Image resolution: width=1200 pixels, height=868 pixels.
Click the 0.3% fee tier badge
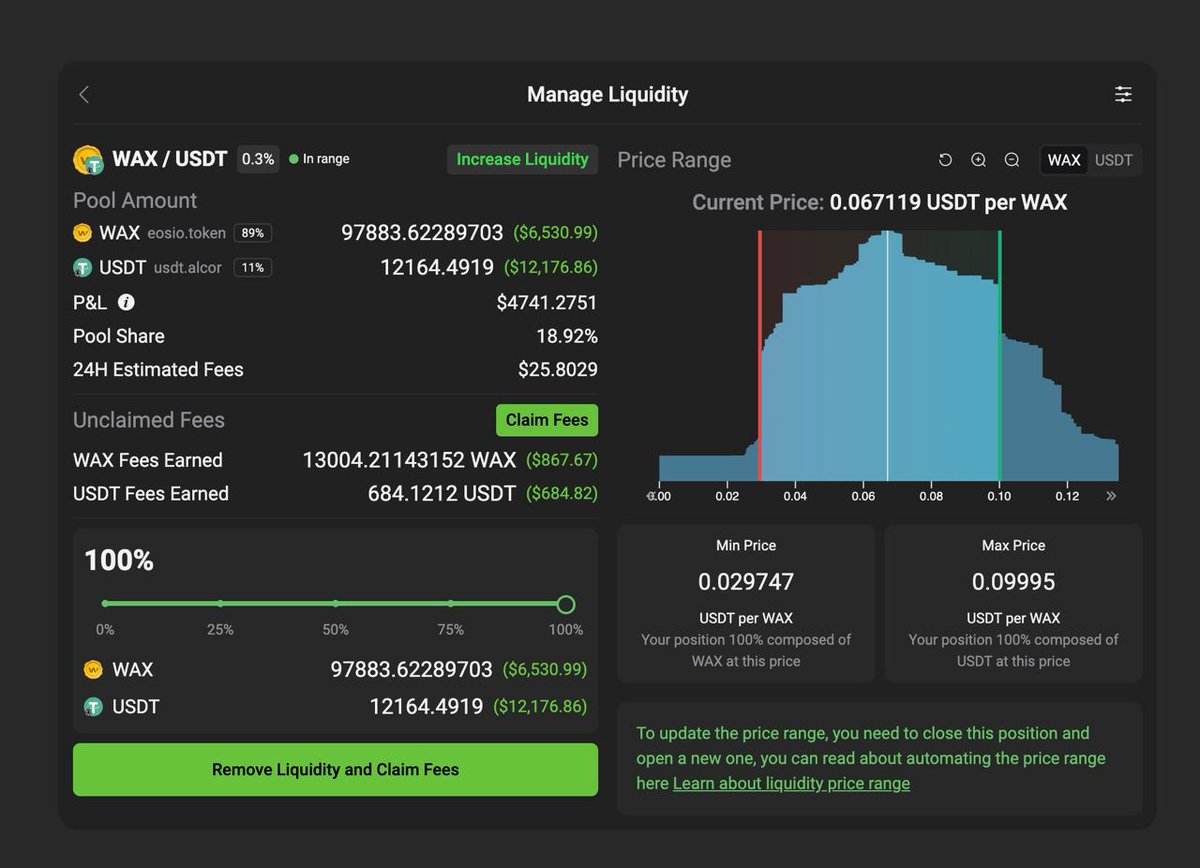coord(257,159)
